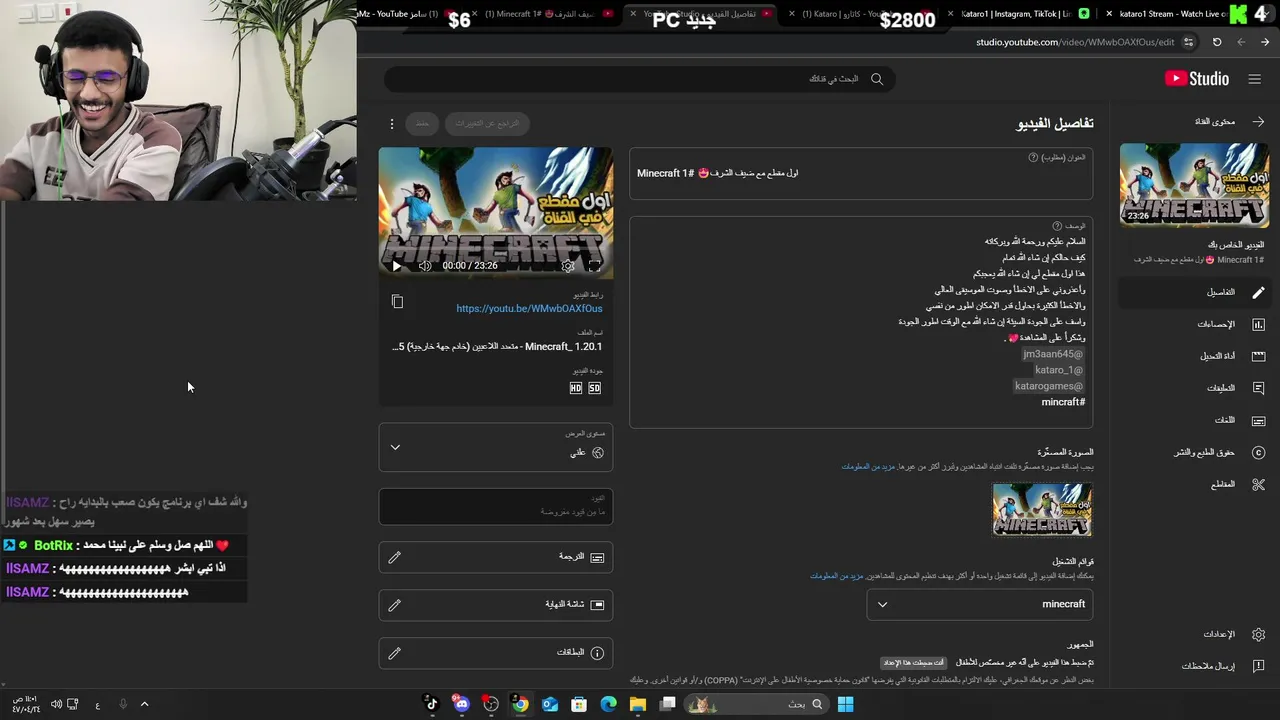Click the taskbar search box
1280x720 pixels.
coord(755,704)
